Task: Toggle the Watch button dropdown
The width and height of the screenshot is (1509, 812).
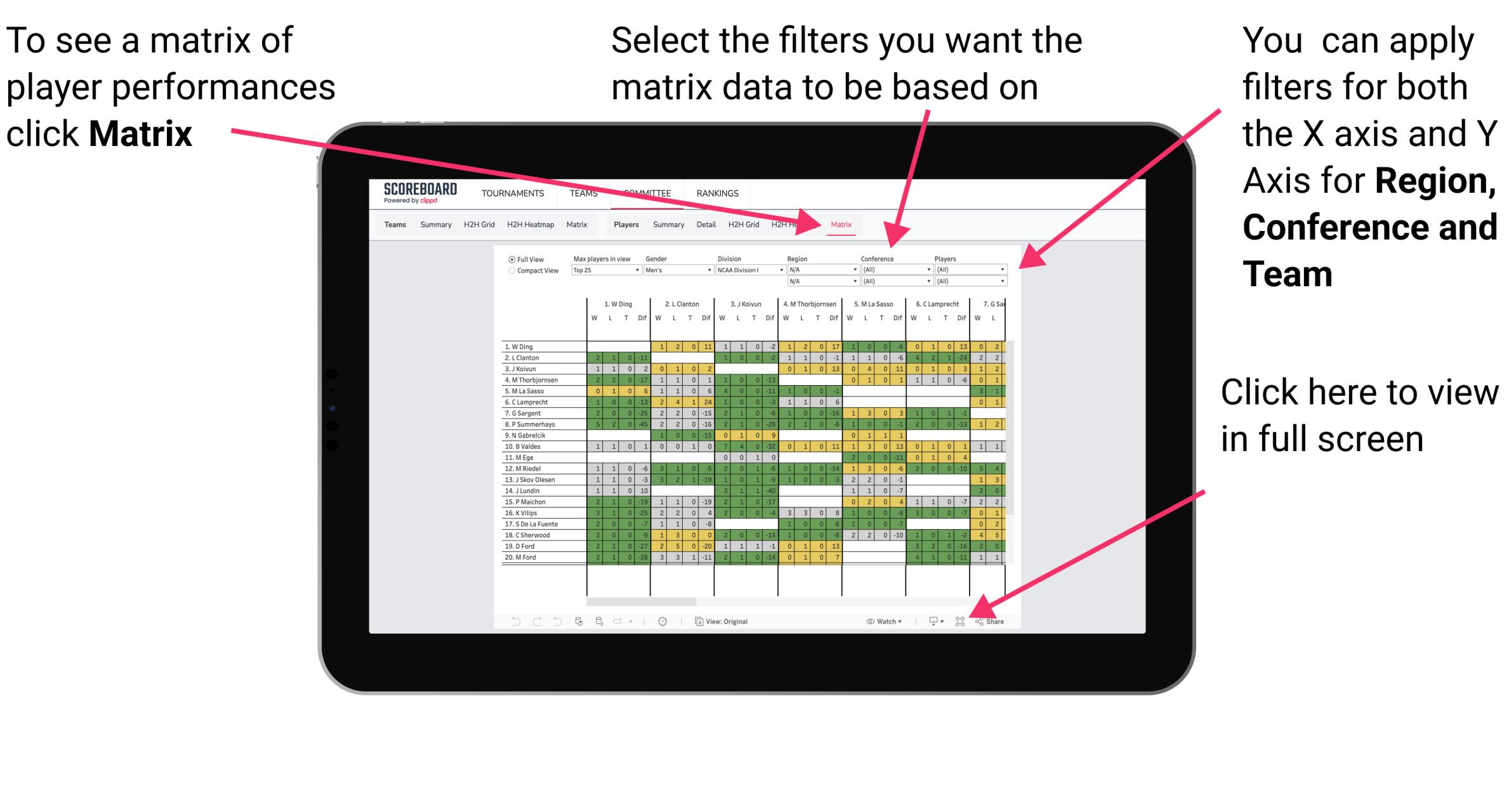Action: [x=879, y=622]
